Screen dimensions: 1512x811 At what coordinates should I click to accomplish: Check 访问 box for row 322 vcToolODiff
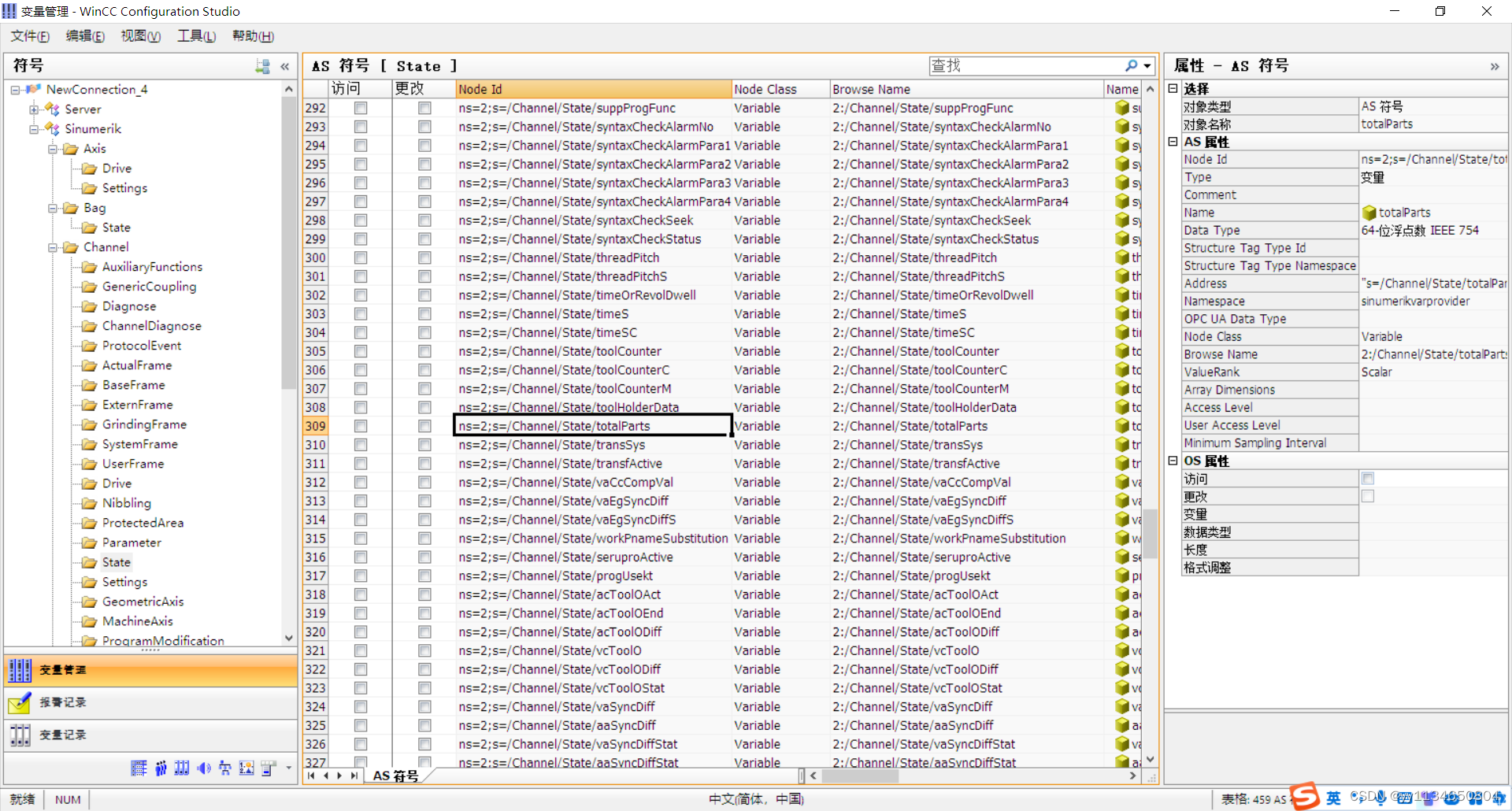pyautogui.click(x=361, y=669)
